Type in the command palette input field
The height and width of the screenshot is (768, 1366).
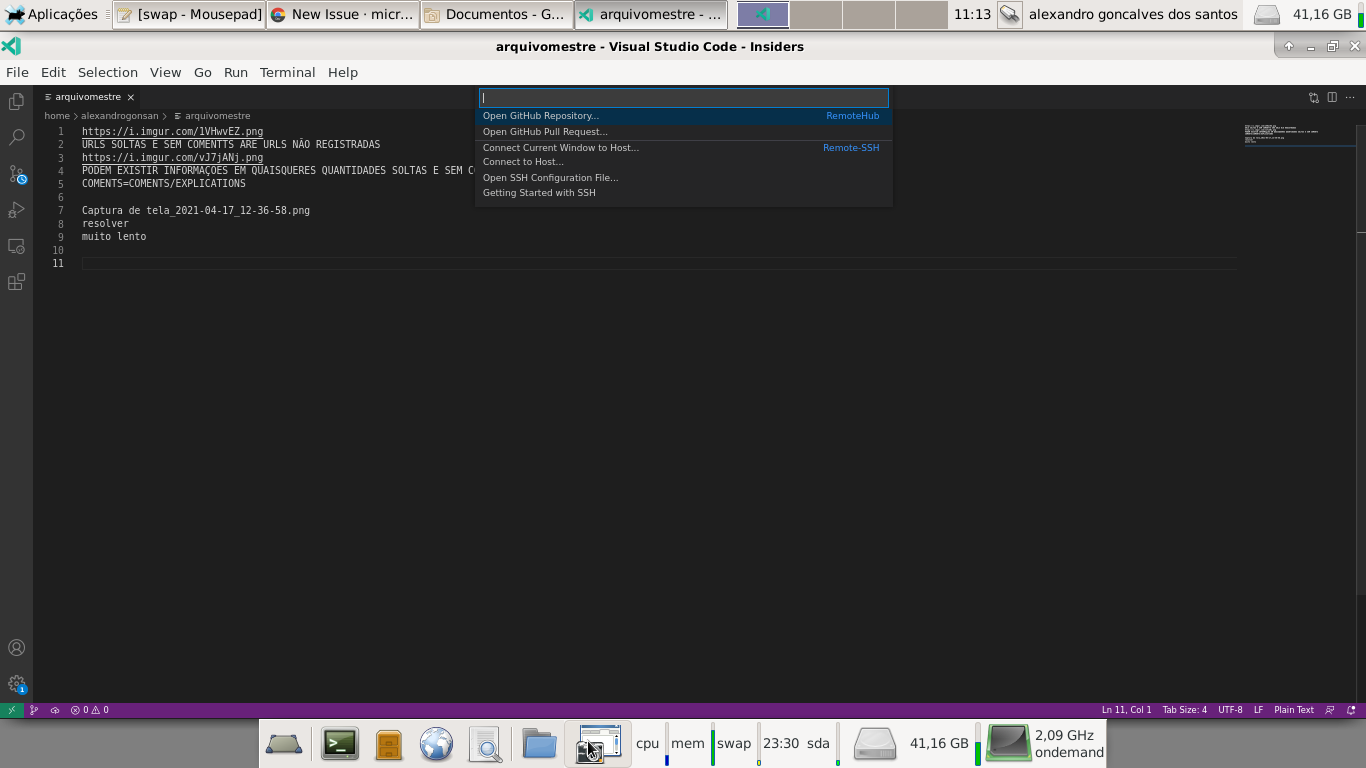click(683, 97)
